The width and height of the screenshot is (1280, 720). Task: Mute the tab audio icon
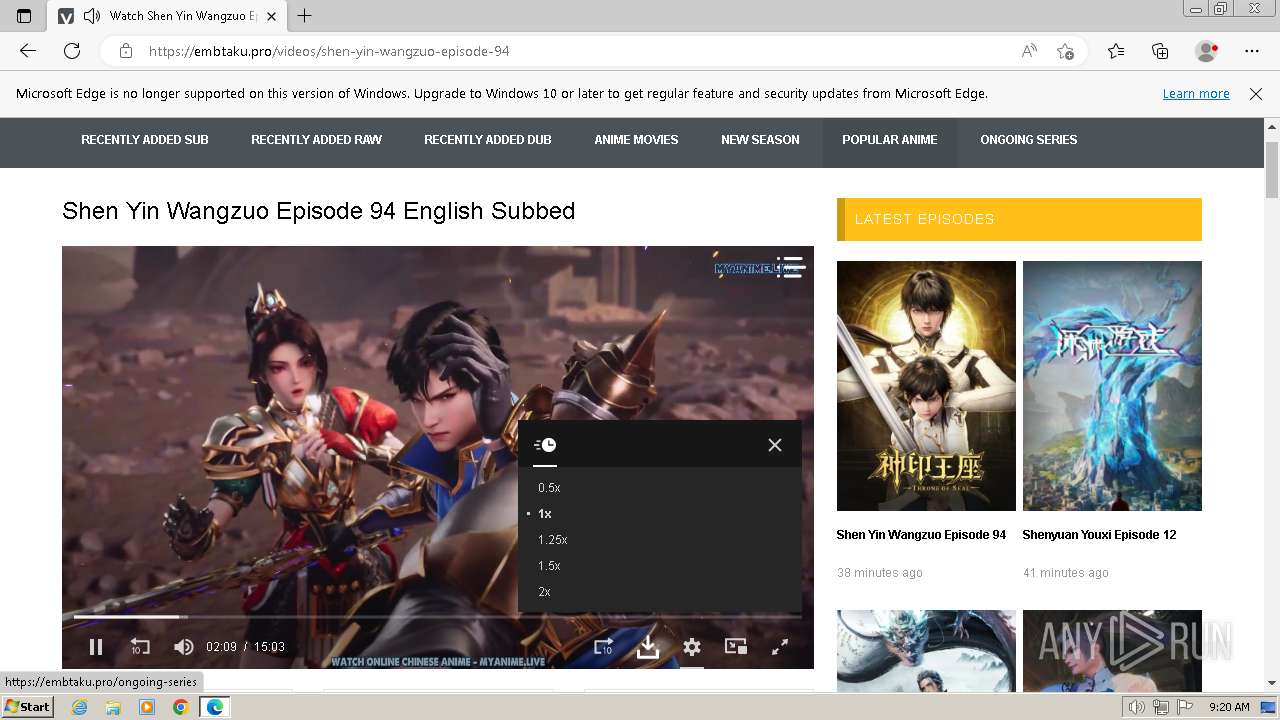(92, 16)
